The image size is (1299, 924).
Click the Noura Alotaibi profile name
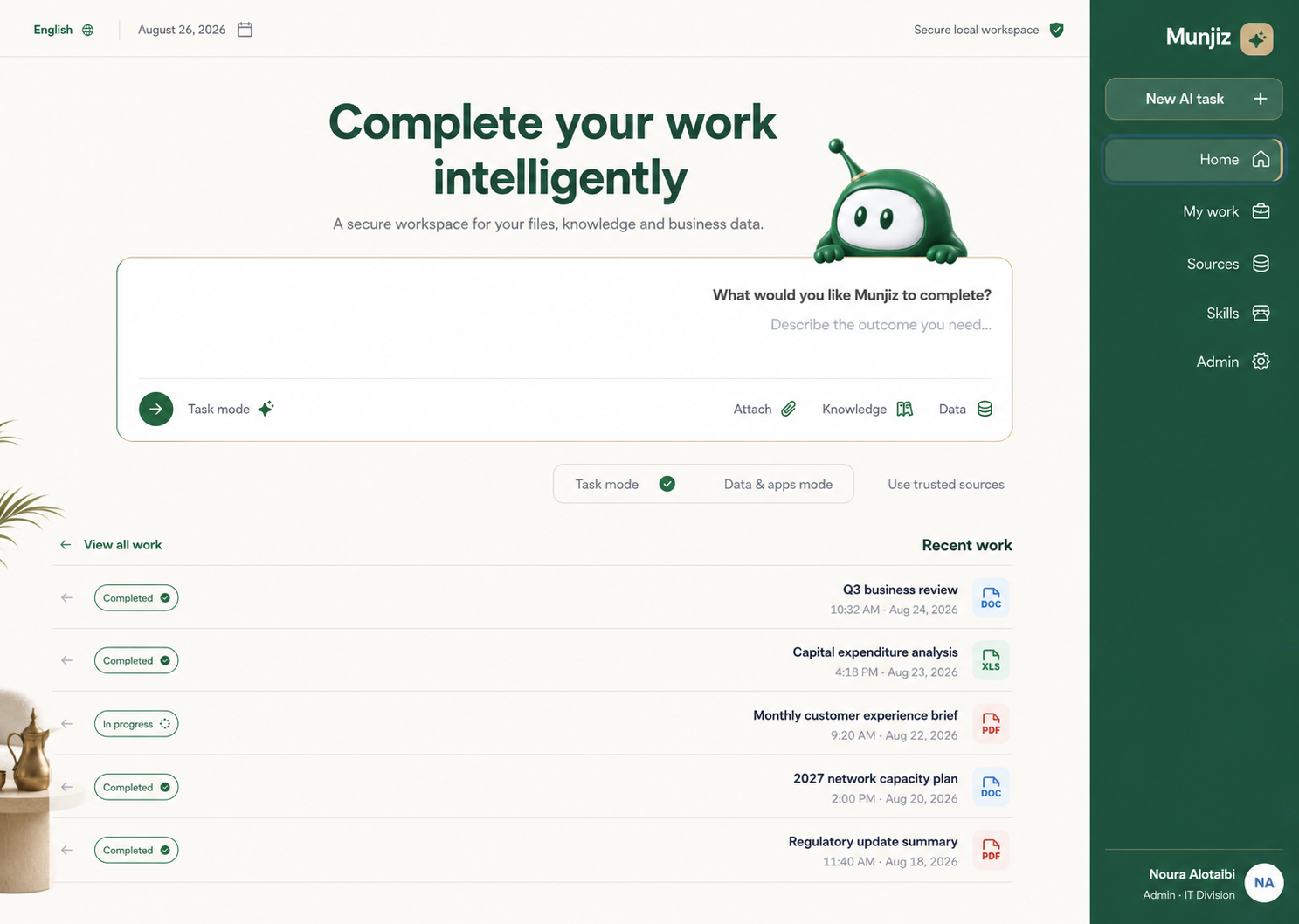coord(1192,874)
